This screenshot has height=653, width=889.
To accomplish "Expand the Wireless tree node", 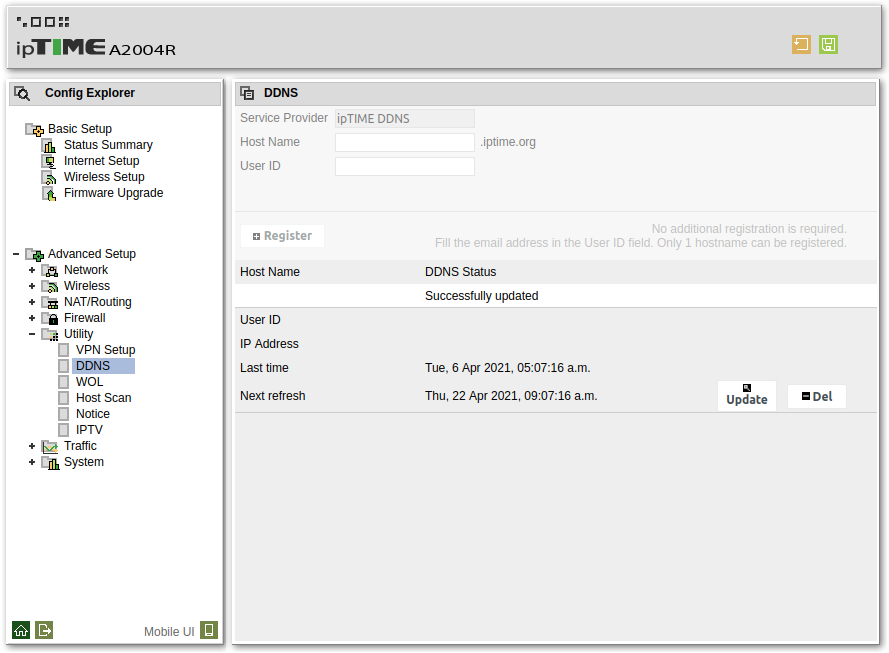I will 32,286.
